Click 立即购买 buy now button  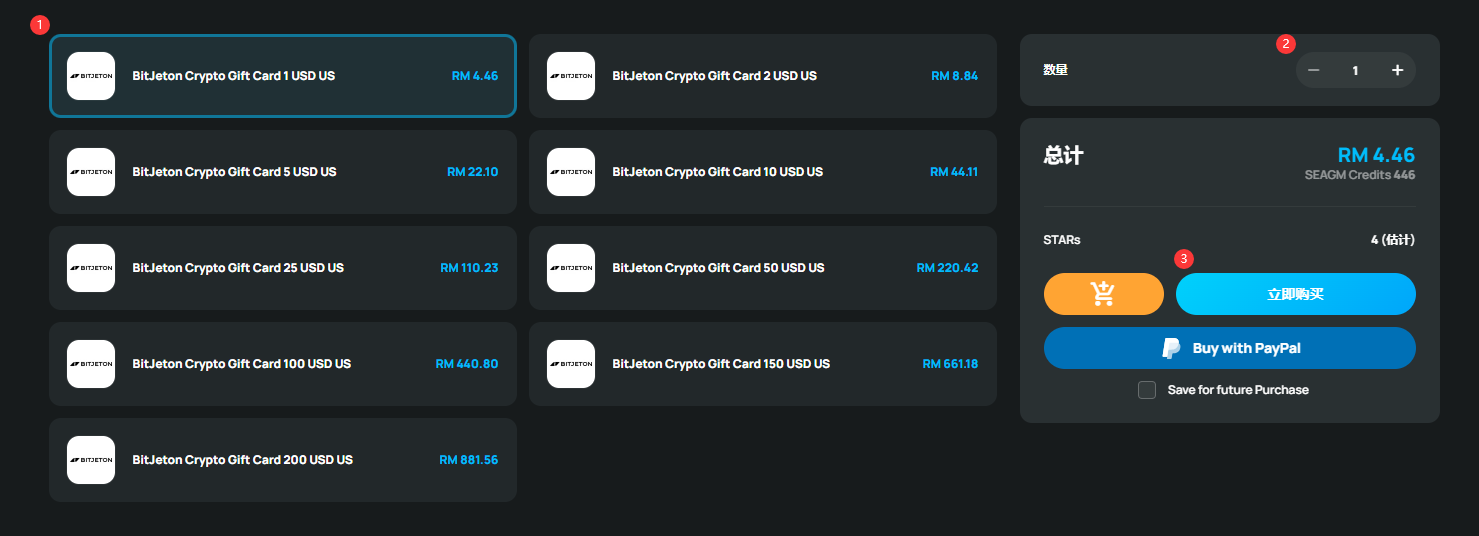point(1296,294)
